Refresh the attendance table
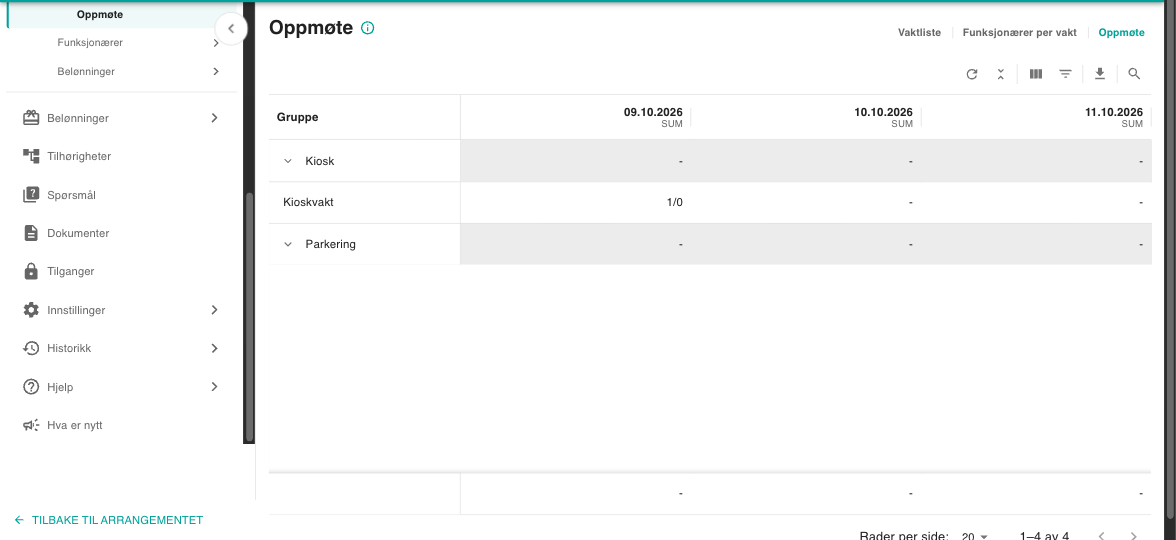This screenshot has width=1176, height=540. click(972, 74)
